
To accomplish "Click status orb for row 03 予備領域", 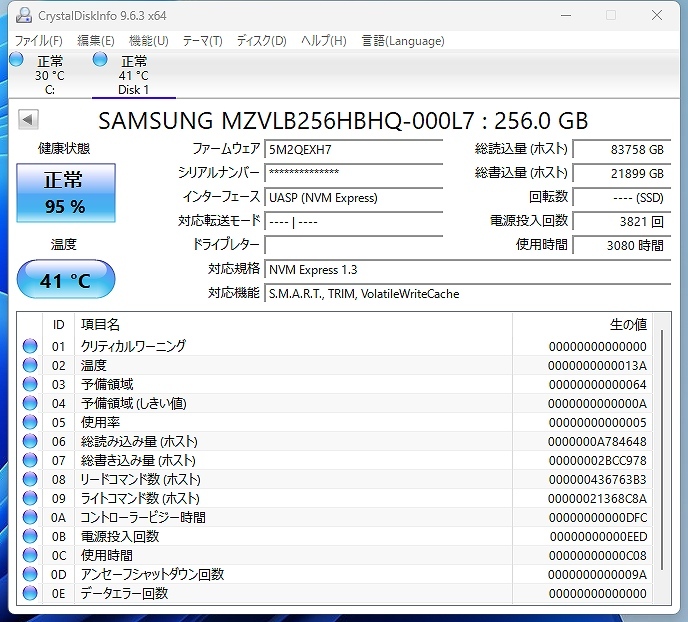I will click(30, 384).
